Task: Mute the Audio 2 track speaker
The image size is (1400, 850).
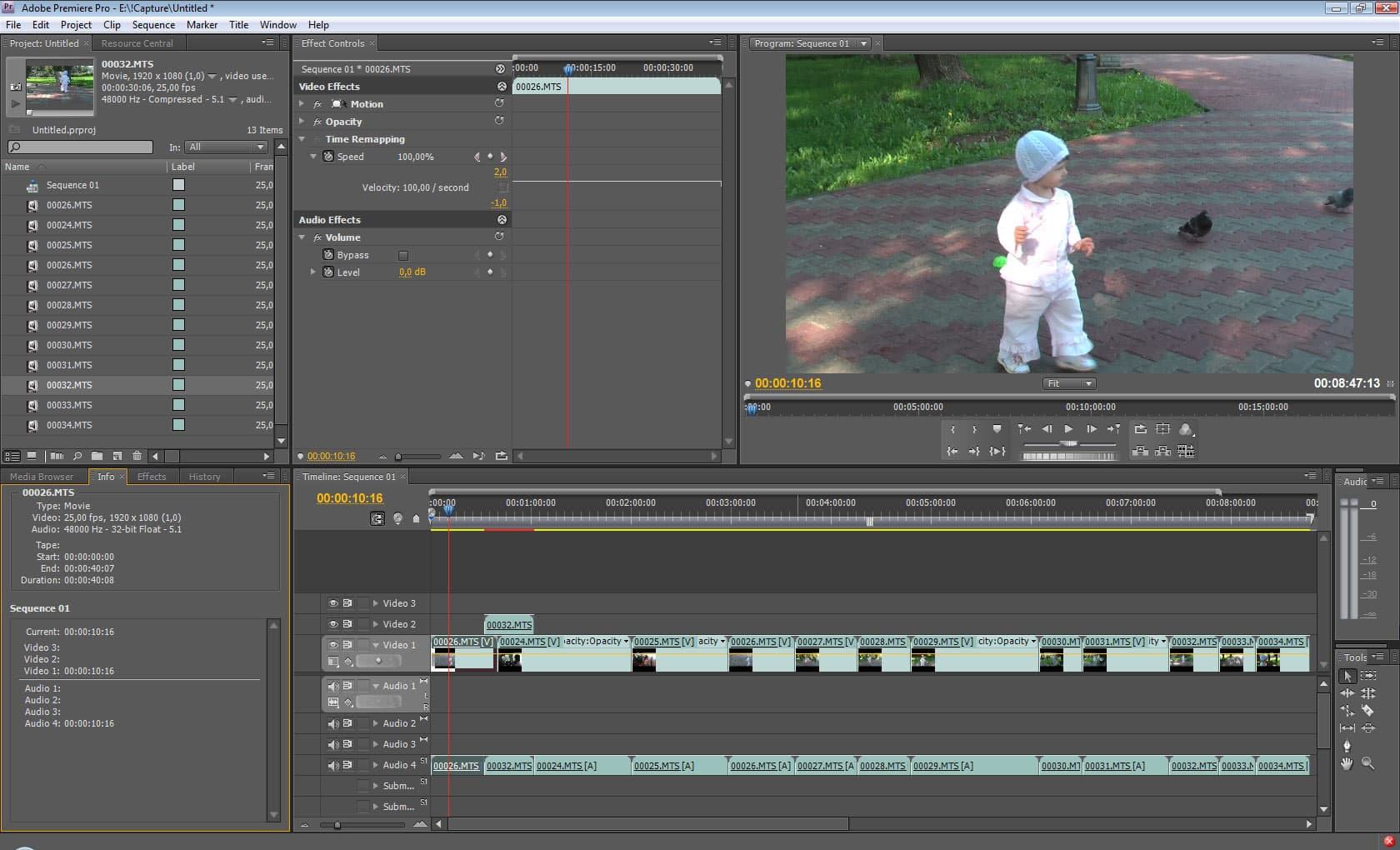Action: (x=333, y=723)
